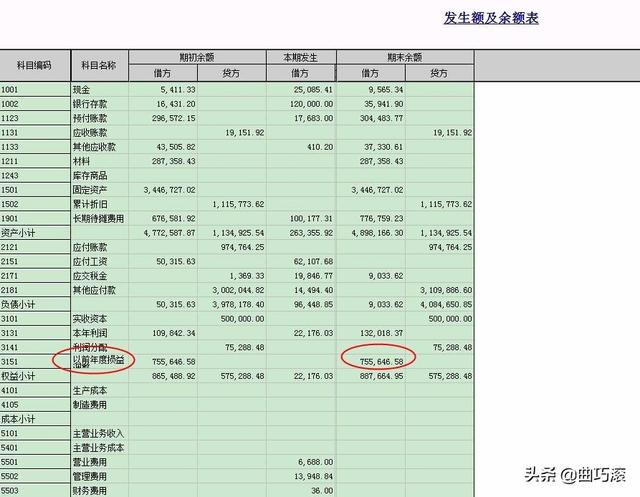Viewport: 640px width, 497px height.
Task: Click value 13,948.84 in current debit
Action: tap(314, 476)
